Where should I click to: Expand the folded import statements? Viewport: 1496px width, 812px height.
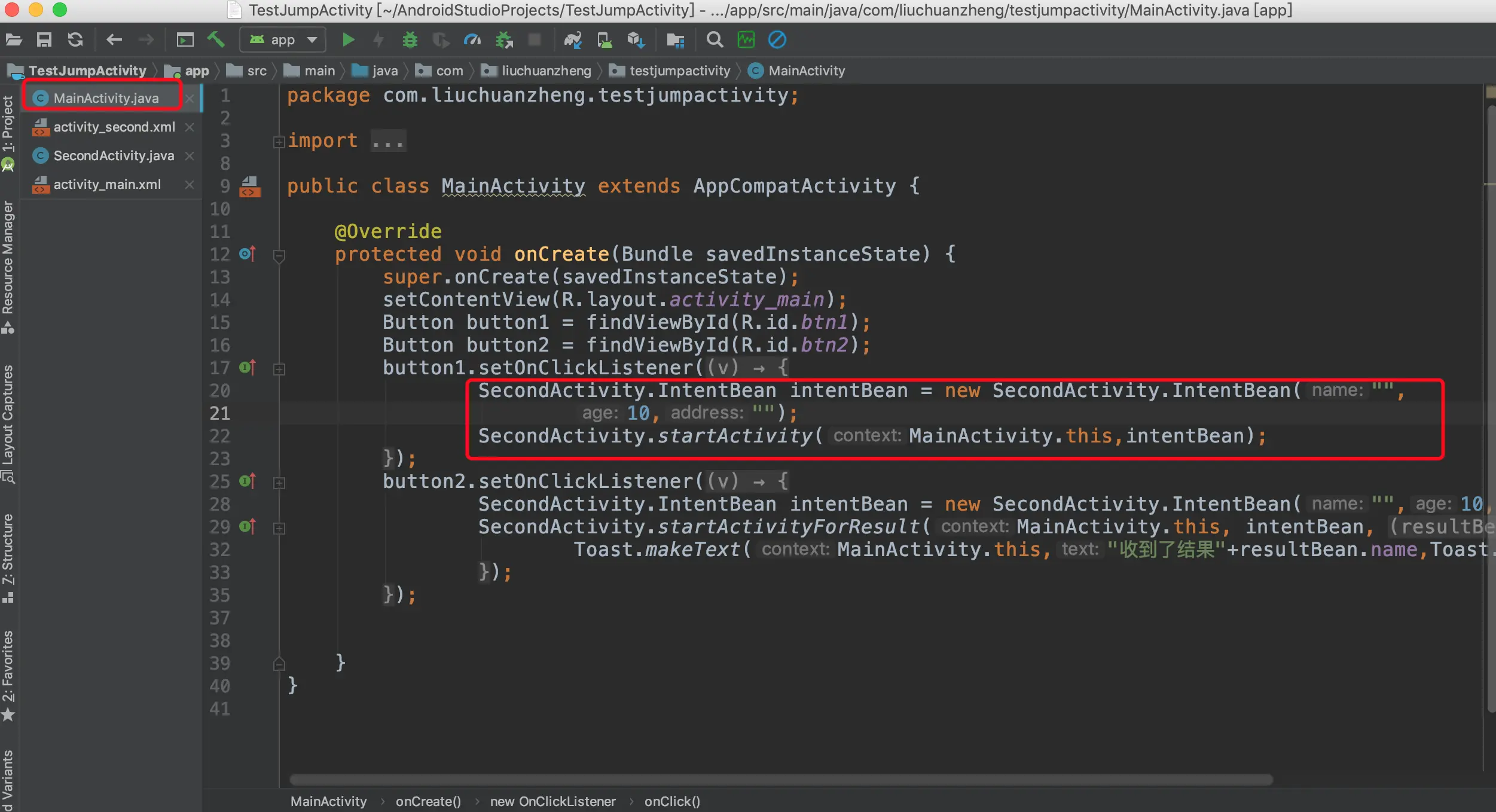click(279, 142)
